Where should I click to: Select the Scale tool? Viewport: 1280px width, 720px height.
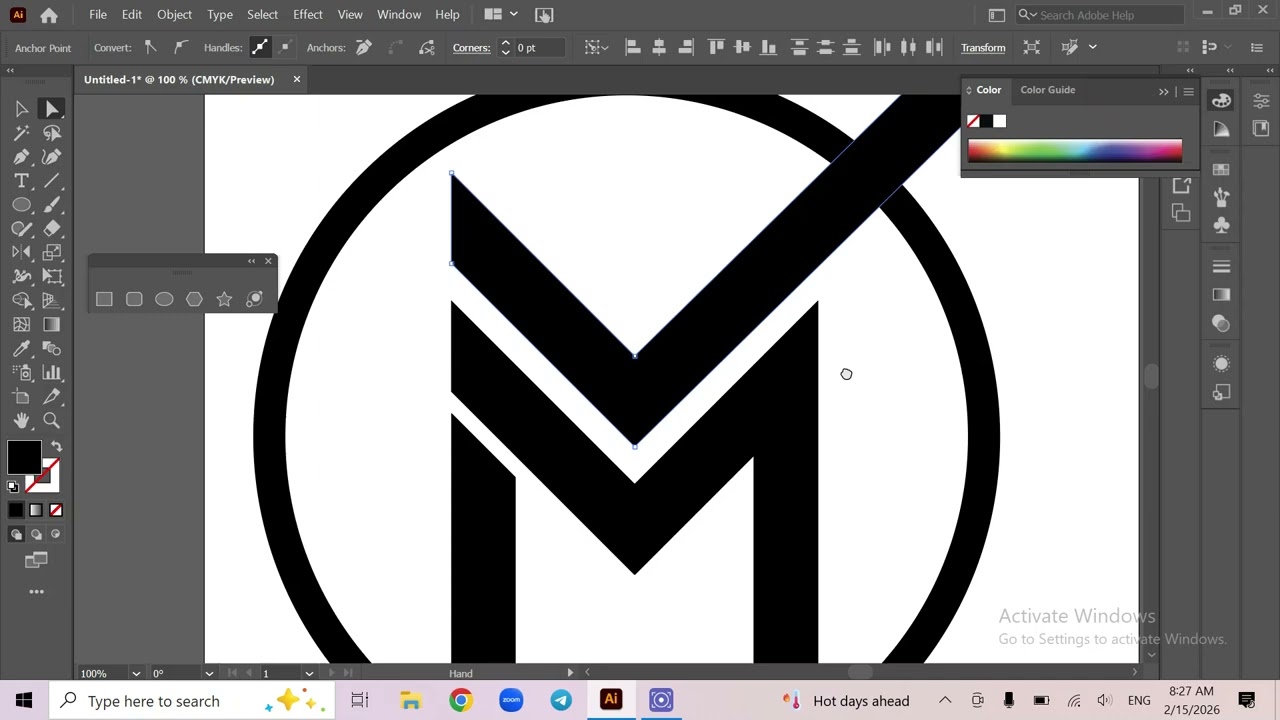pos(52,253)
